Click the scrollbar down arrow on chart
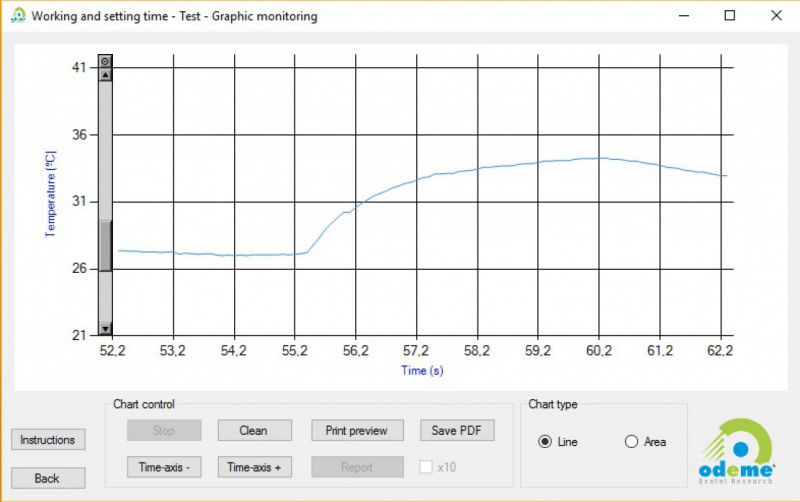Screen dimensions: 800x502 click(x=105, y=329)
